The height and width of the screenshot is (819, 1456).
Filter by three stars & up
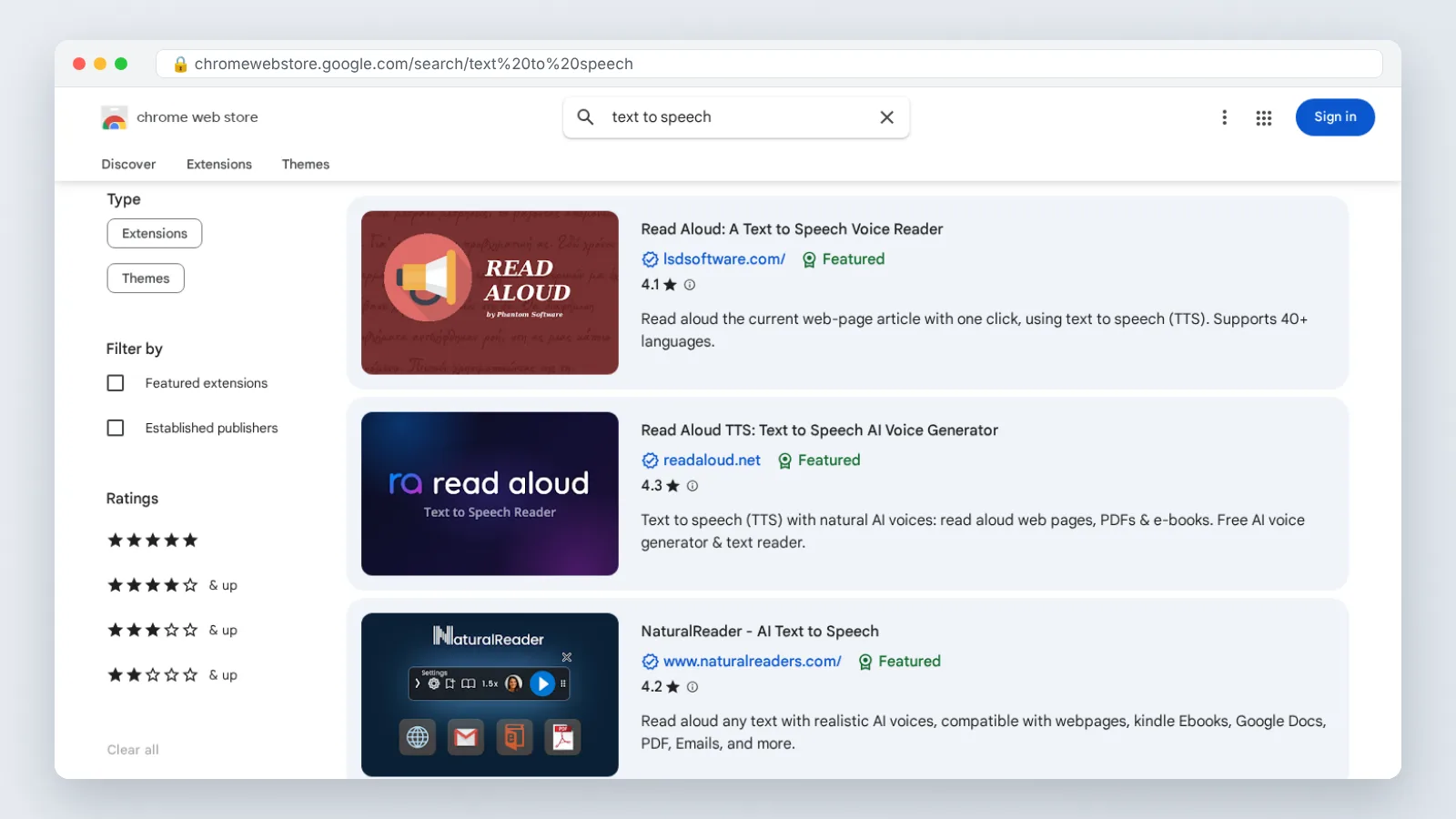172,630
